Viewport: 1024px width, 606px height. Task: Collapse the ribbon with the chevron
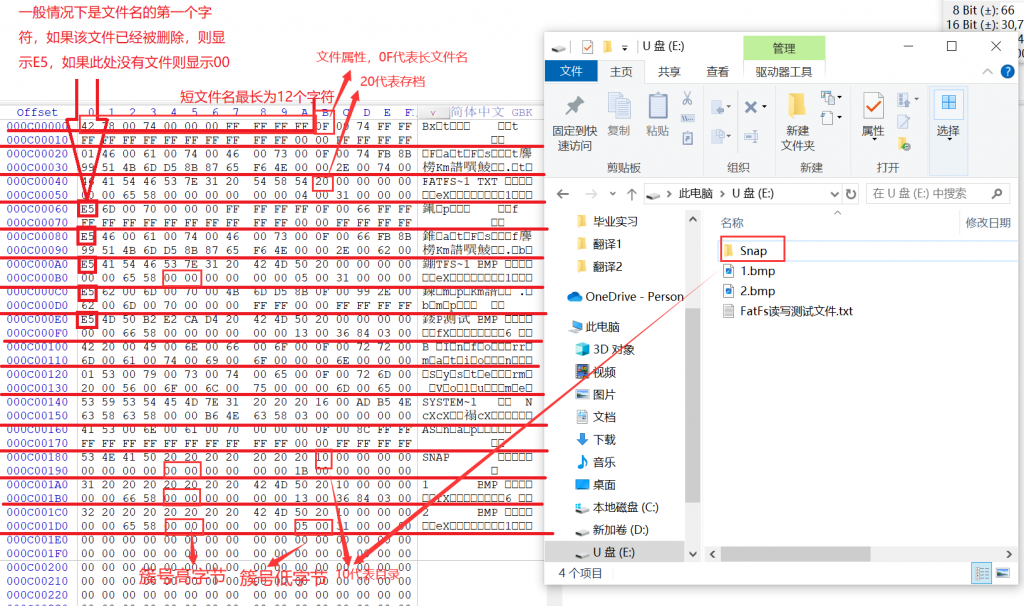click(x=987, y=71)
